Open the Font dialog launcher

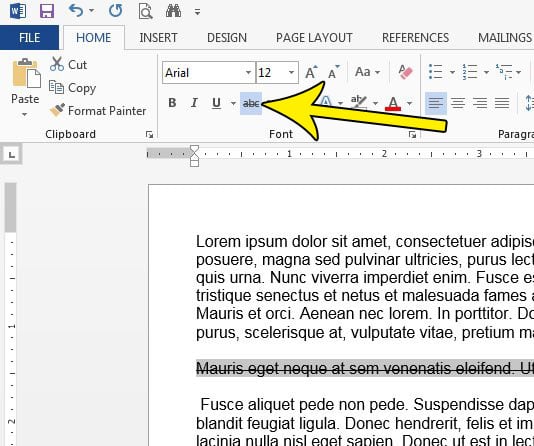[412, 134]
